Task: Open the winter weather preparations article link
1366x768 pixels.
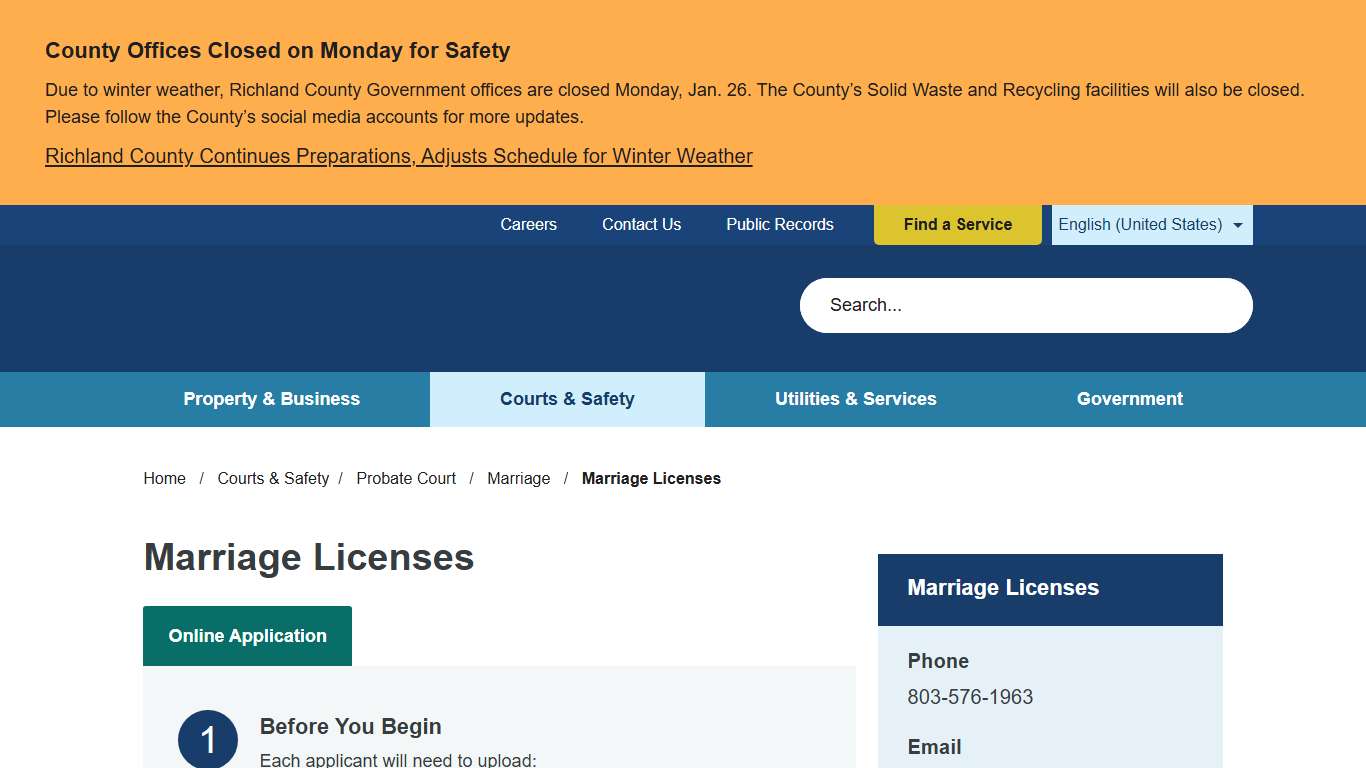Action: coord(398,156)
